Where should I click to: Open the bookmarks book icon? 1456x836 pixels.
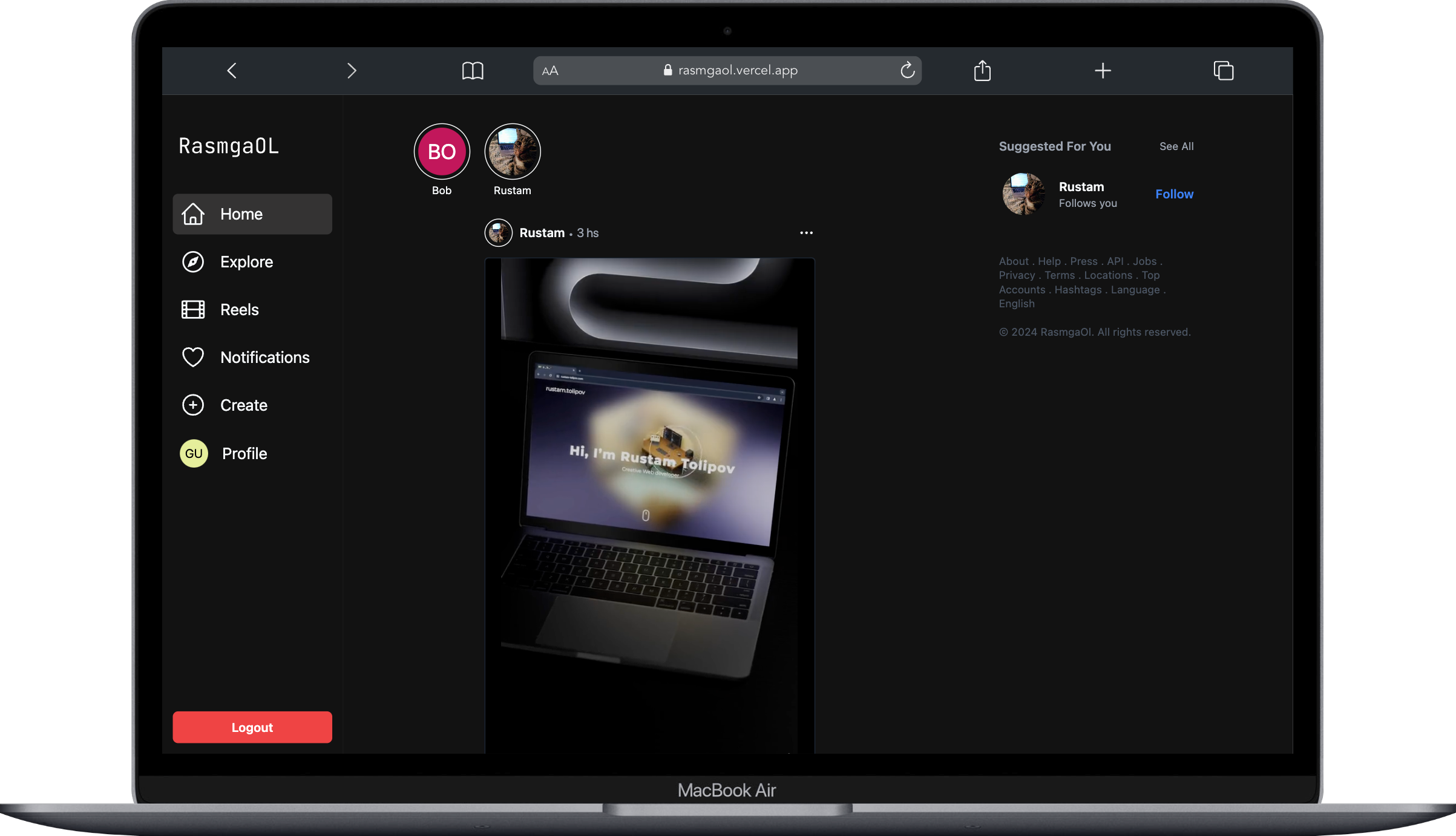[x=473, y=71]
